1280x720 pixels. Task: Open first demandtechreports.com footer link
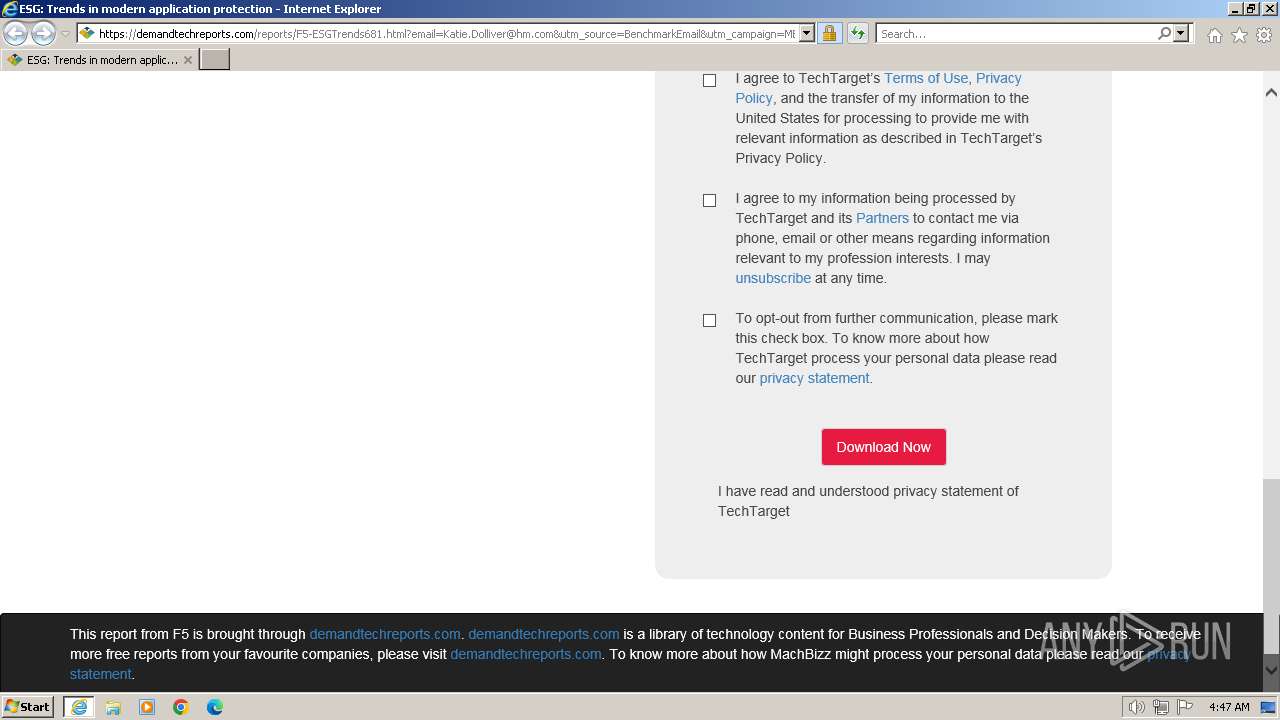tap(385, 634)
